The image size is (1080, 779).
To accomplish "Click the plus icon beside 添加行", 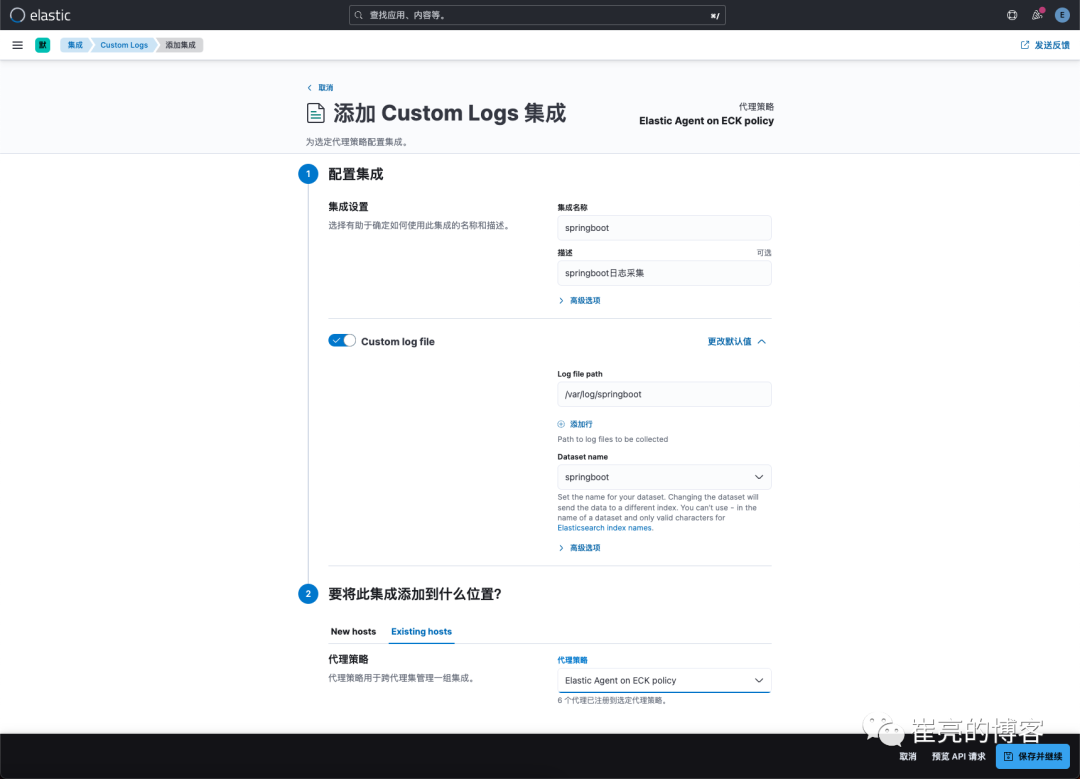I will point(561,424).
